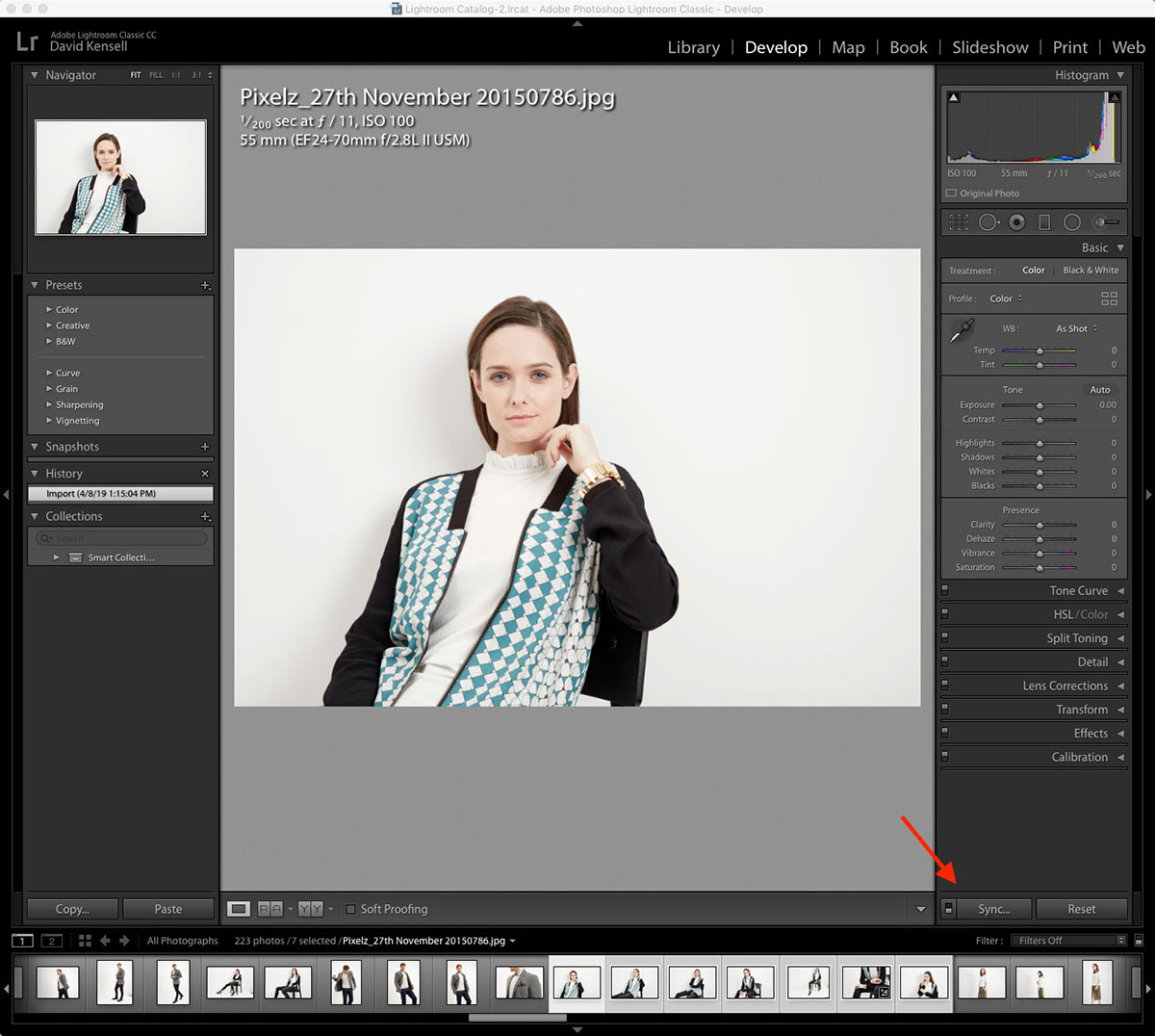The height and width of the screenshot is (1036, 1155).
Task: Click the Exposure slider handle
Action: click(x=1039, y=405)
